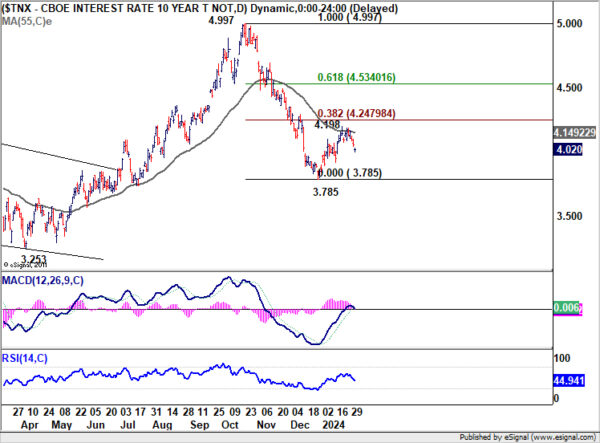This screenshot has width=600, height=443.
Task: Click the 29 date label at axis end
Action: [x=357, y=412]
